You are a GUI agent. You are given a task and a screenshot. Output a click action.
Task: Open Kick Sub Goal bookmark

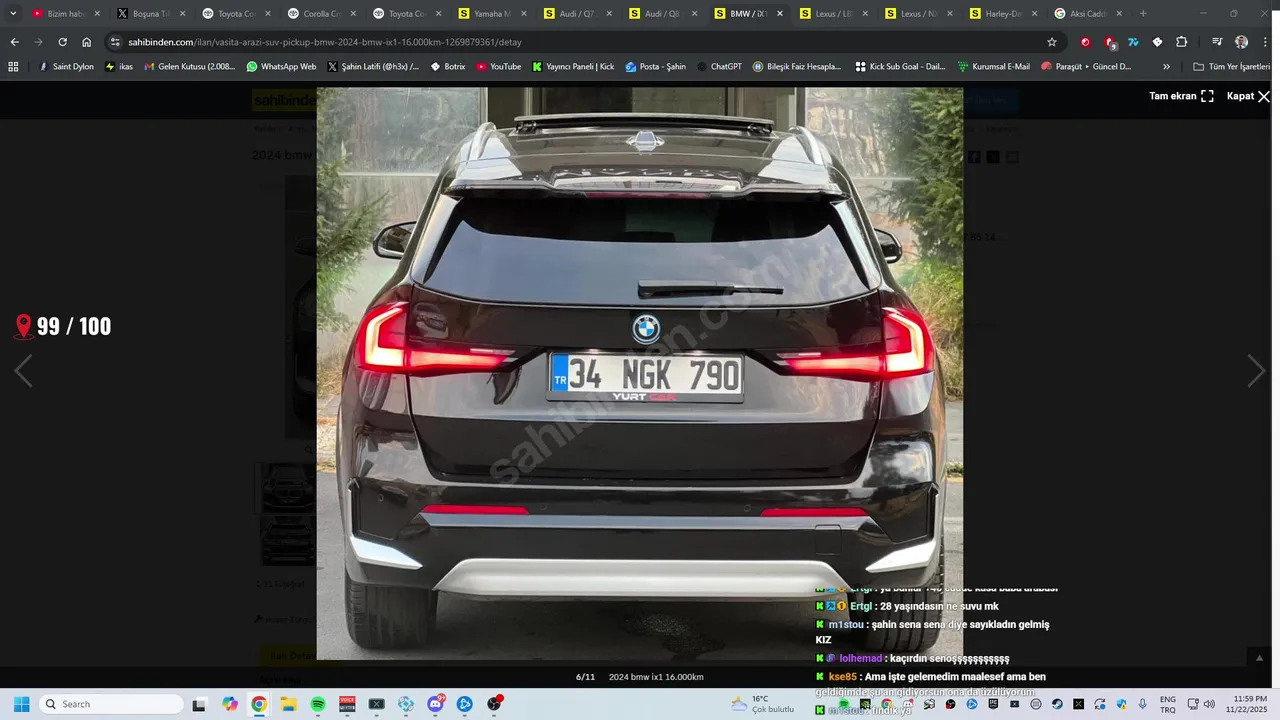pos(900,67)
